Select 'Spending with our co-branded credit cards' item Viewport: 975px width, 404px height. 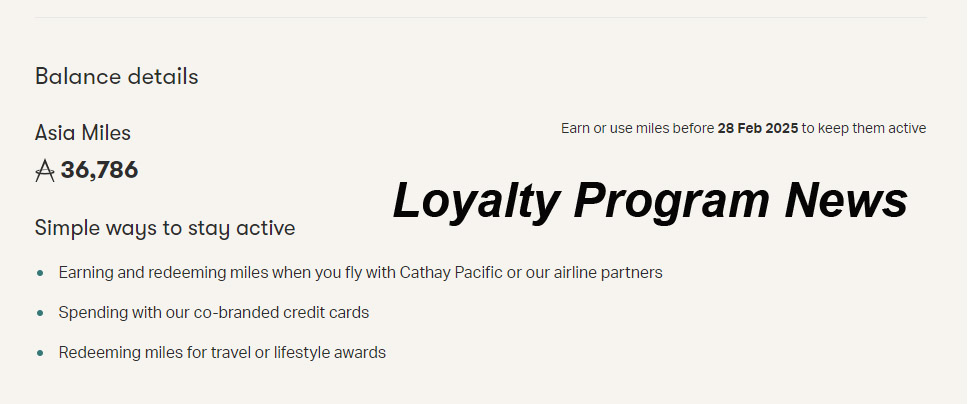click(213, 313)
